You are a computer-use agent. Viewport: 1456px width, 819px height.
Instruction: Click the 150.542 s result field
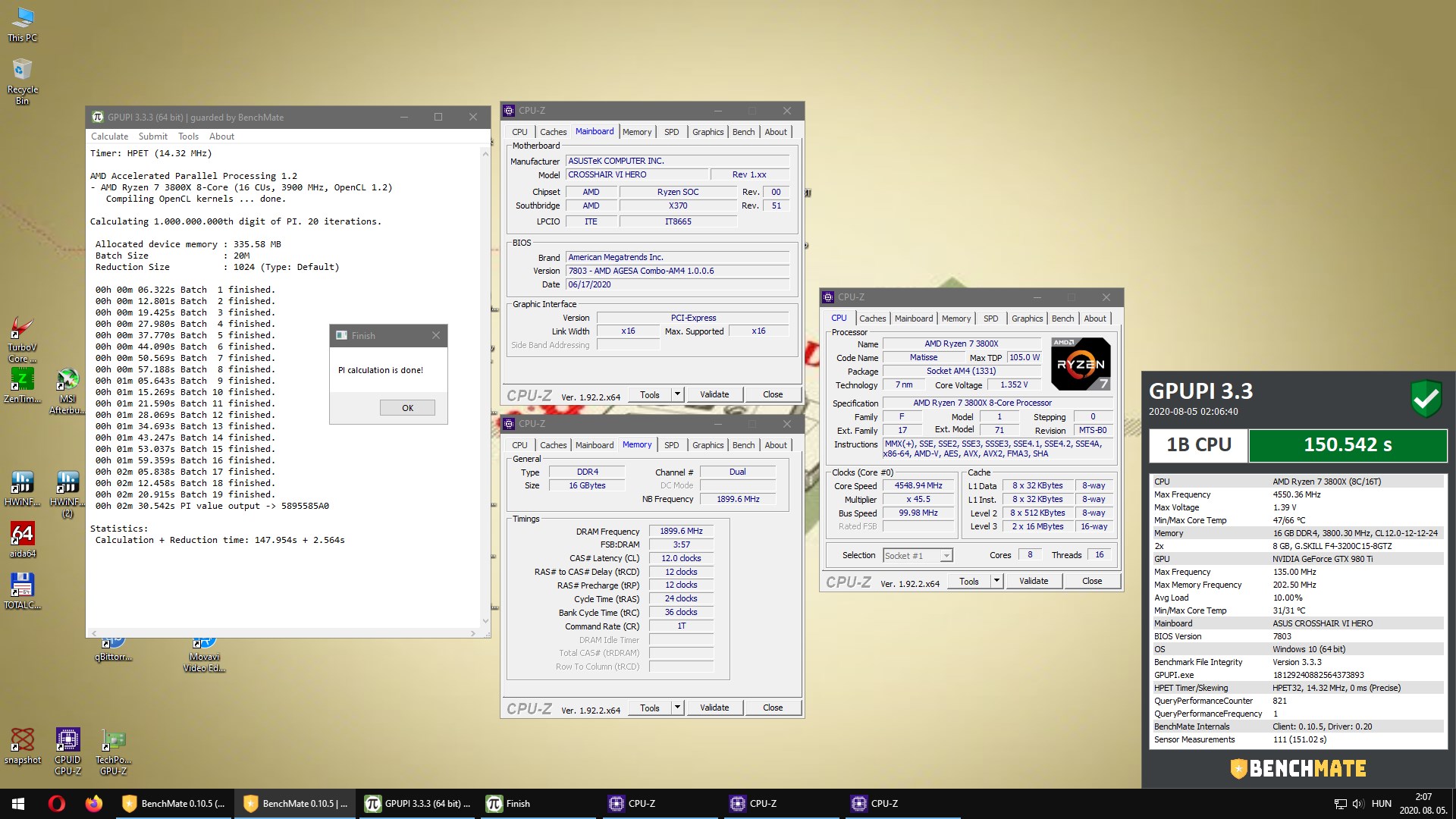pyautogui.click(x=1347, y=445)
